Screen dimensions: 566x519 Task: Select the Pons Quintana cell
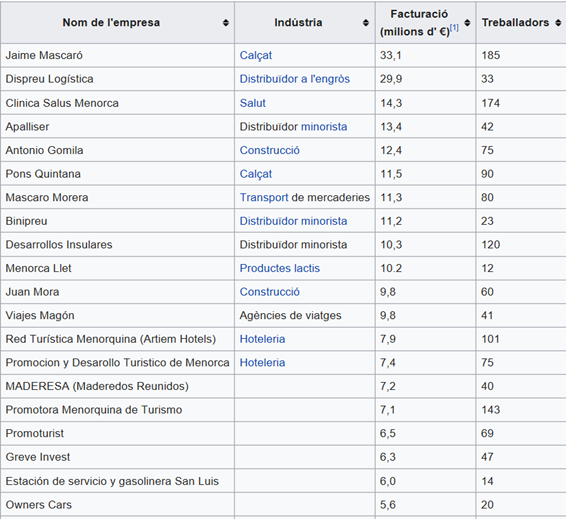point(117,174)
